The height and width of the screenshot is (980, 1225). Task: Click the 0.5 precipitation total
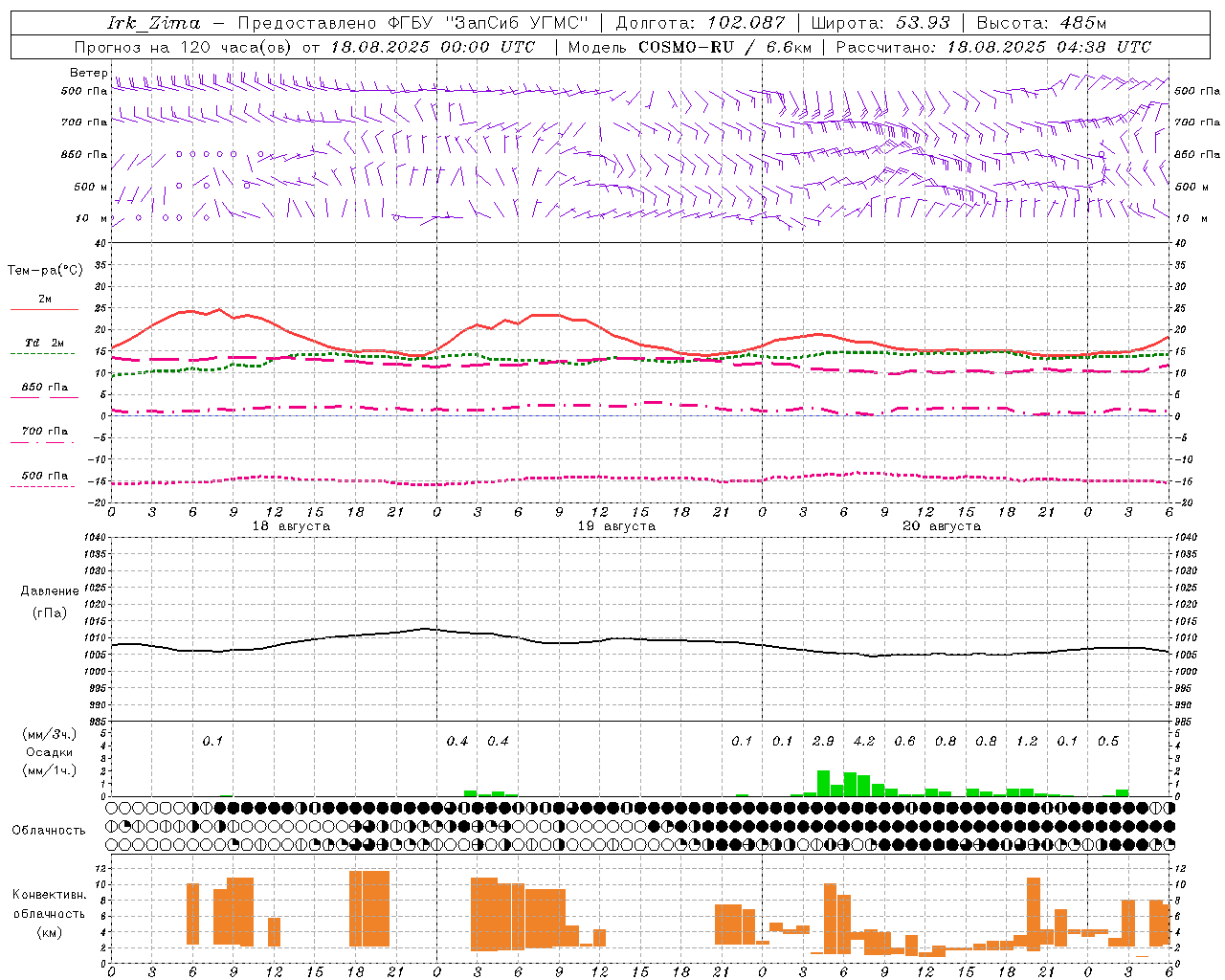1108,741
